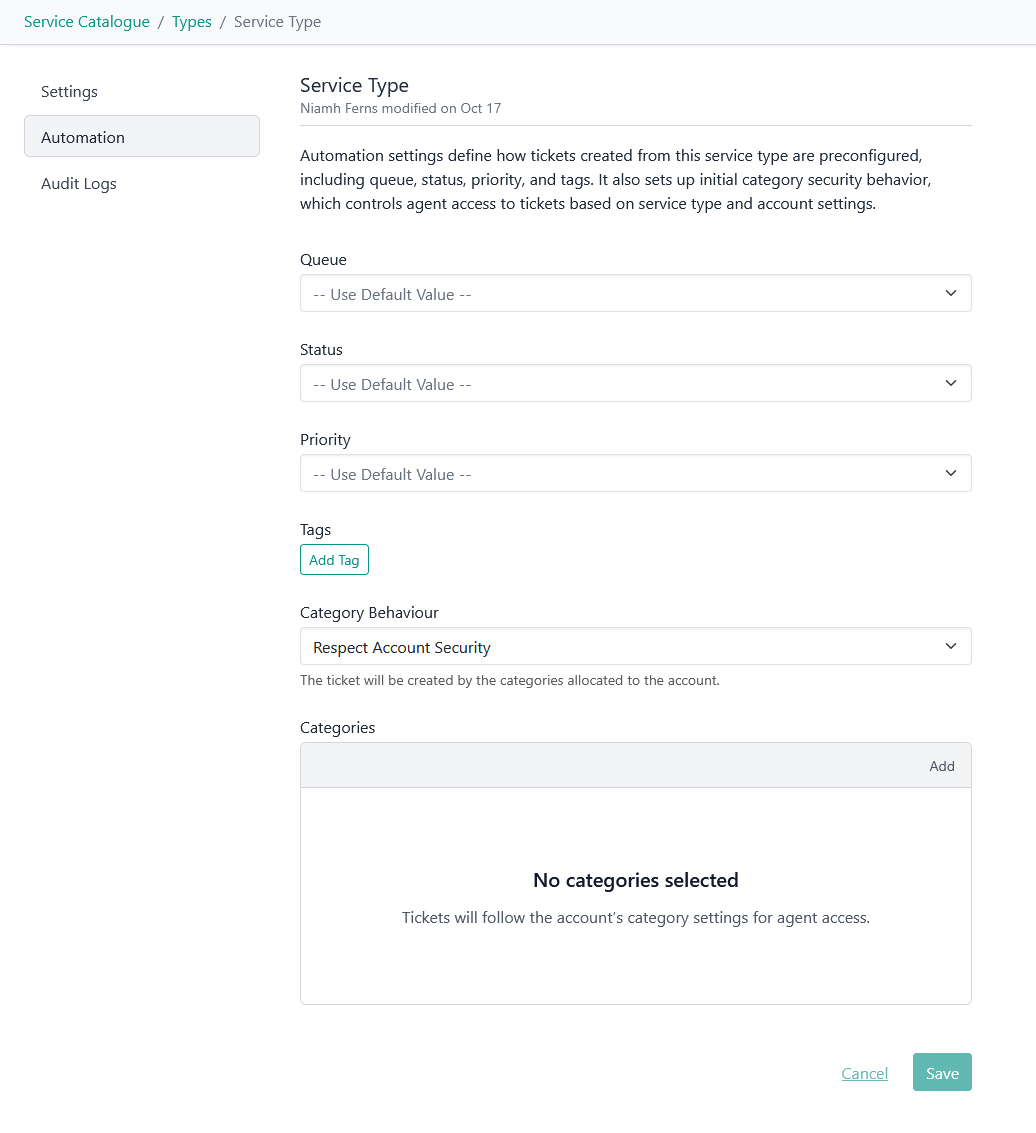Viewport: 1036px width, 1133px height.
Task: Change the Respect Account Security option
Action: (620, 647)
